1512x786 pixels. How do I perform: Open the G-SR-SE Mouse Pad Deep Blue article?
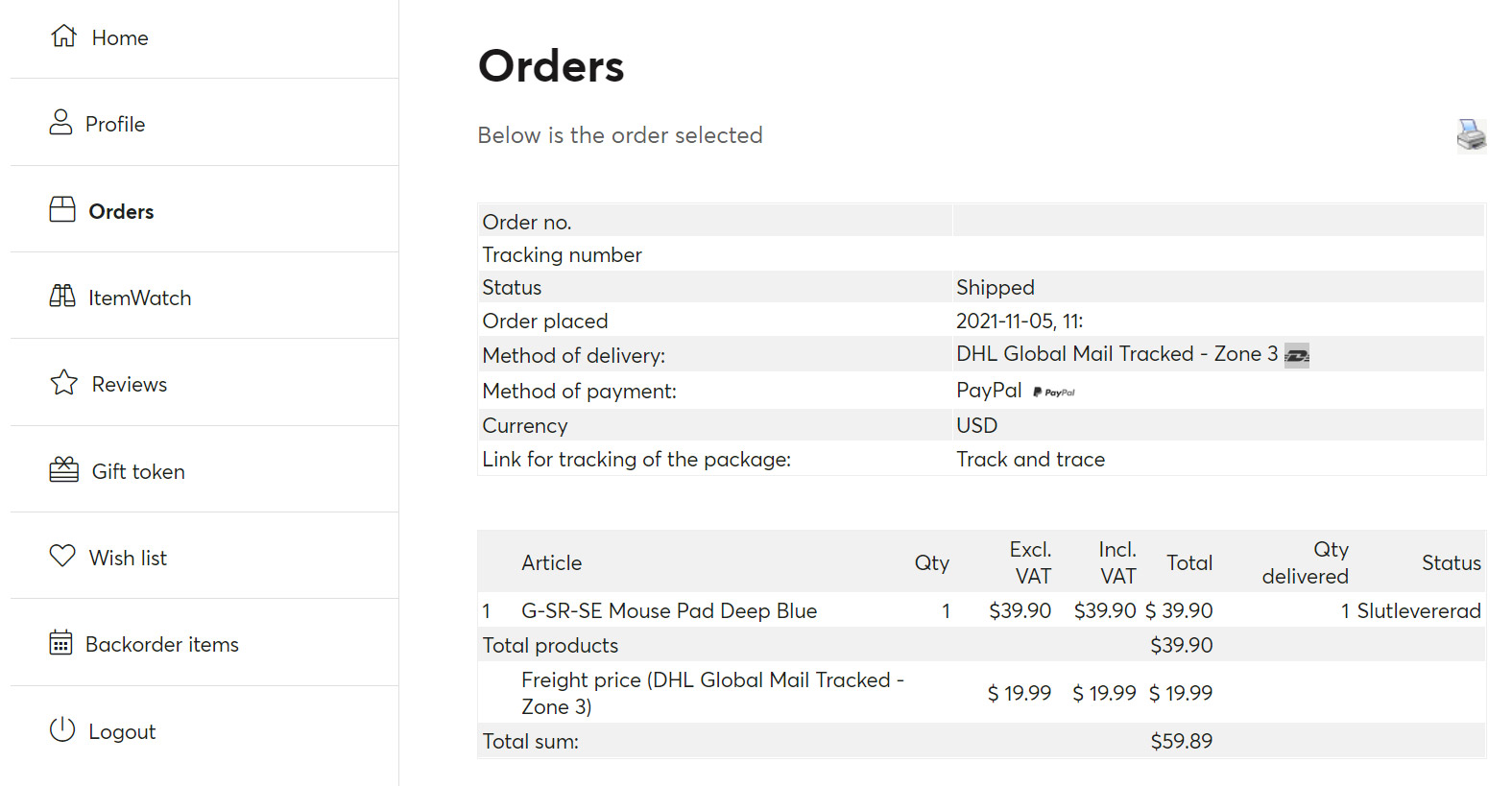[x=668, y=610]
